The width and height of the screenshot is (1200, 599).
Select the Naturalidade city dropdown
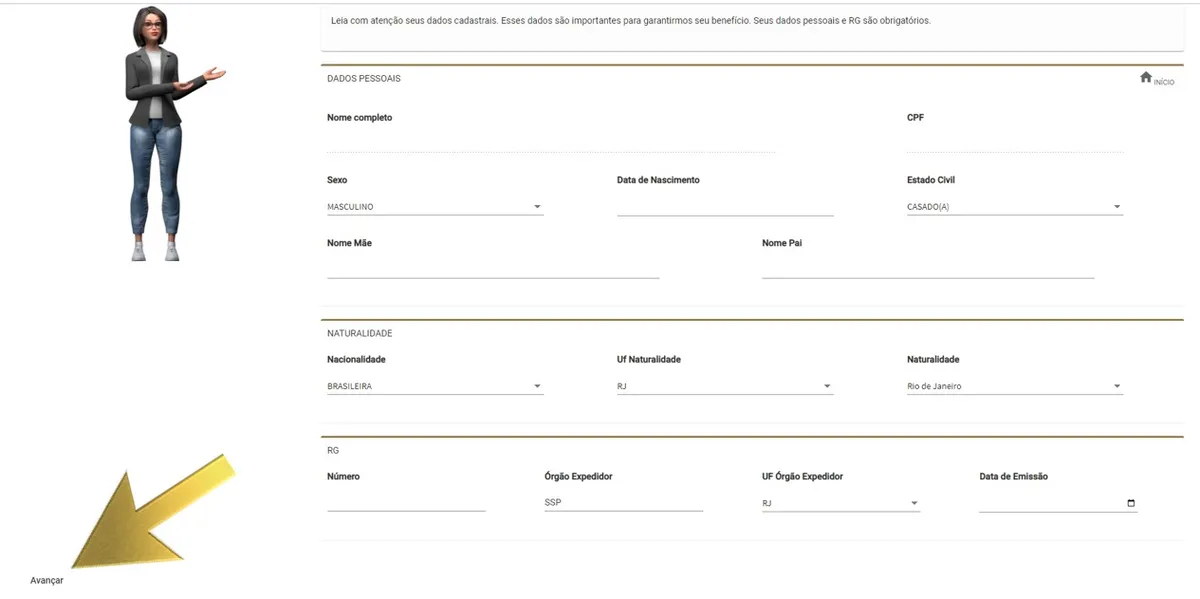(1014, 386)
